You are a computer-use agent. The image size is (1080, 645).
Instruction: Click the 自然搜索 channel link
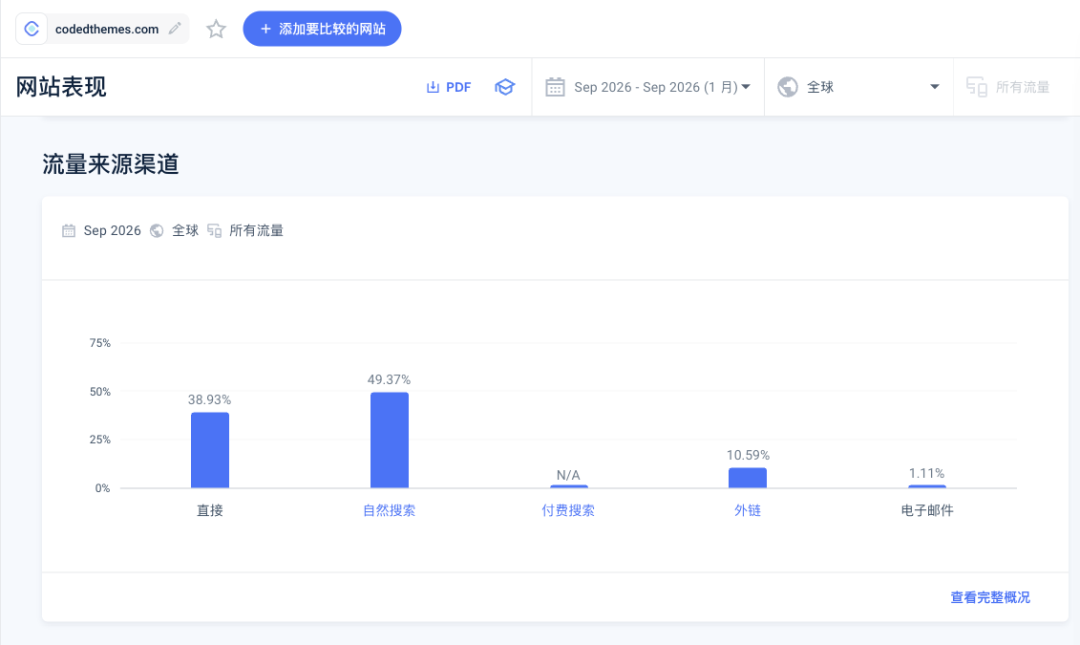coord(389,511)
